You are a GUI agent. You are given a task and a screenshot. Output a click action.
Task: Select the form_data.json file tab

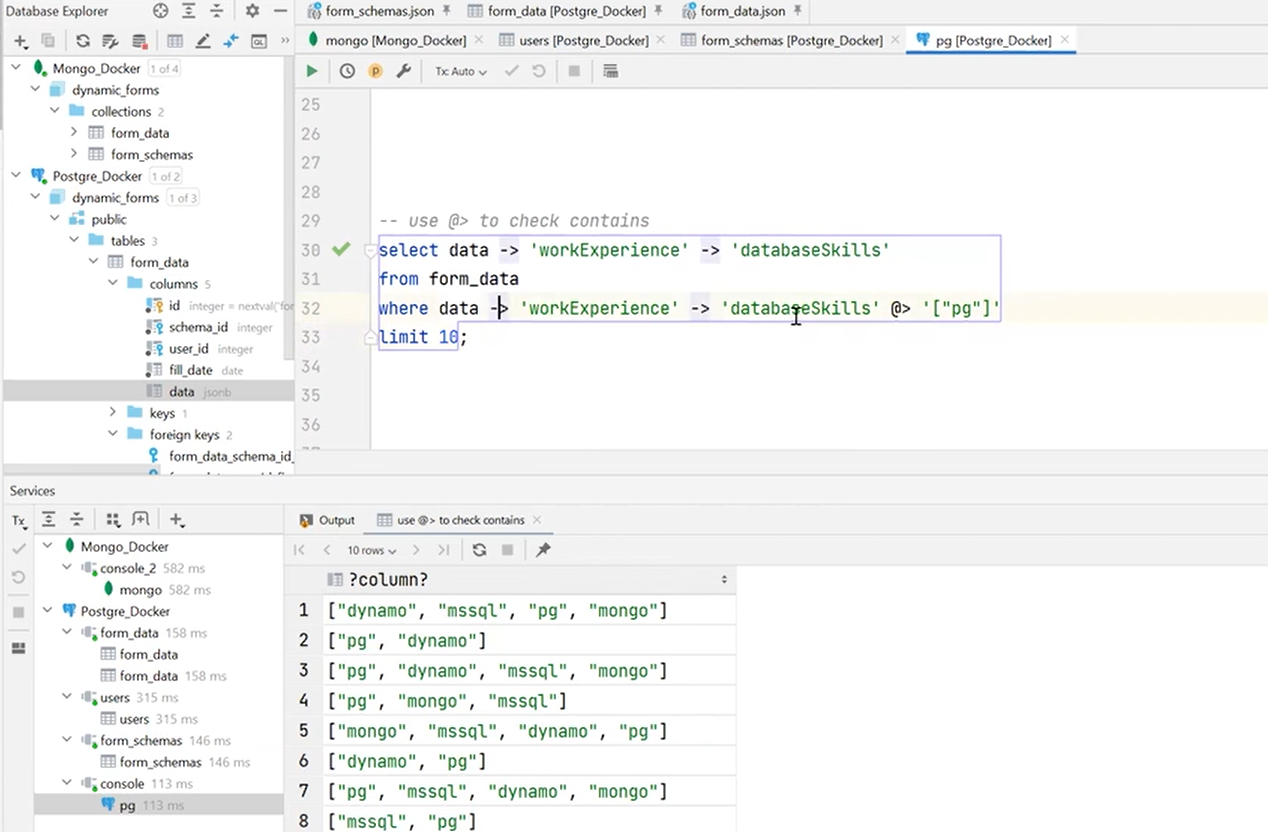(743, 11)
